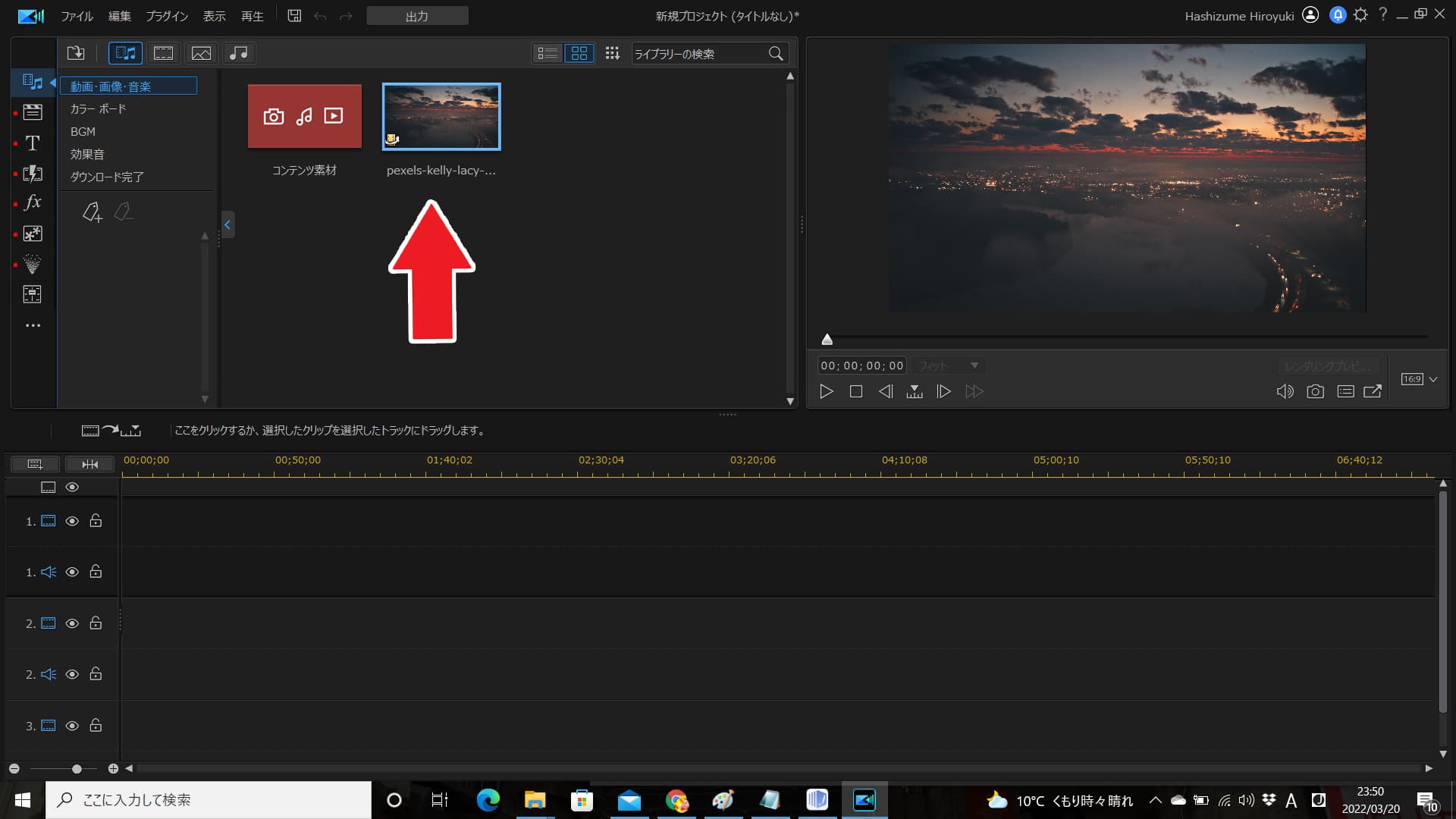Select the カラー ボード library category
The height and width of the screenshot is (819, 1456).
click(x=99, y=109)
